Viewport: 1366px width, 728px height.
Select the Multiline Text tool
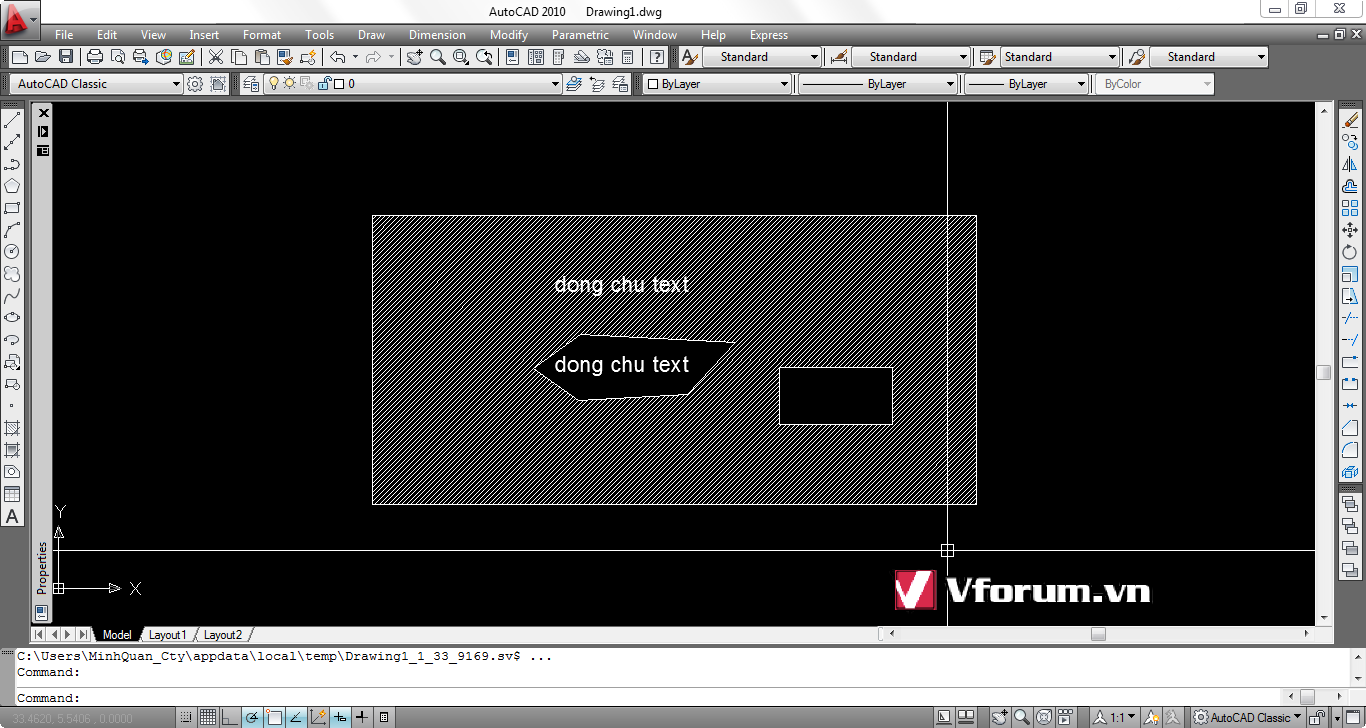coord(12,516)
